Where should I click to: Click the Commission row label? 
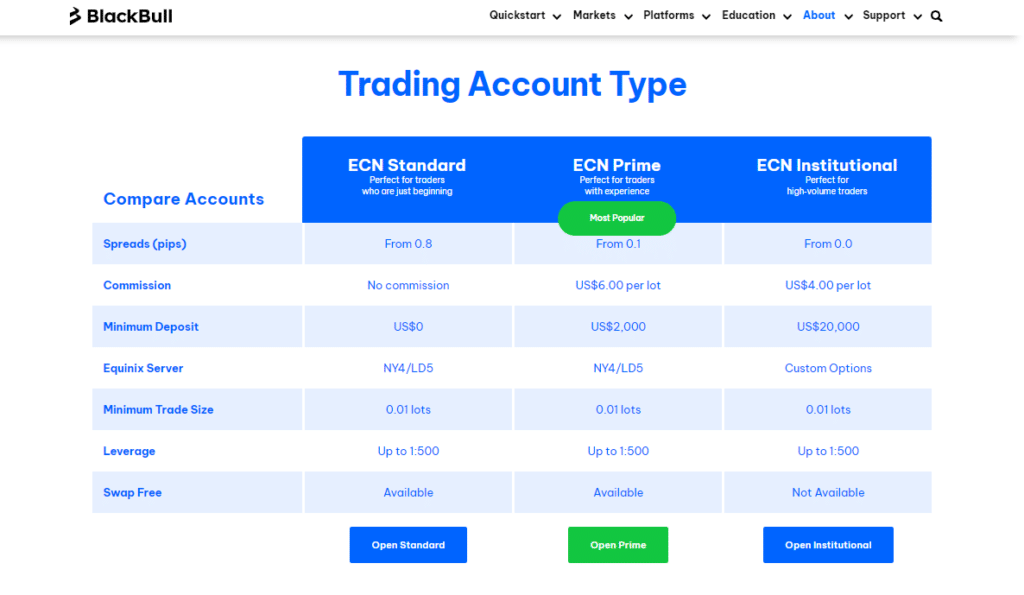point(137,285)
